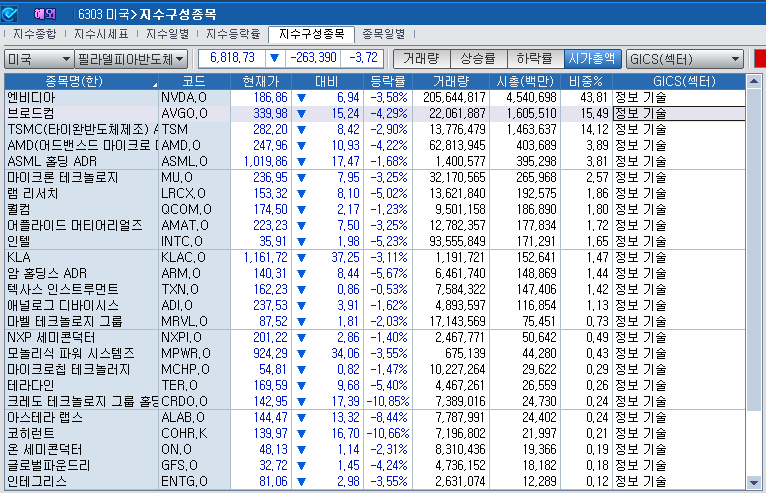Viewport: 766px width, 493px height.
Task: Sort by 거래량 button
Action: pyautogui.click(x=422, y=59)
